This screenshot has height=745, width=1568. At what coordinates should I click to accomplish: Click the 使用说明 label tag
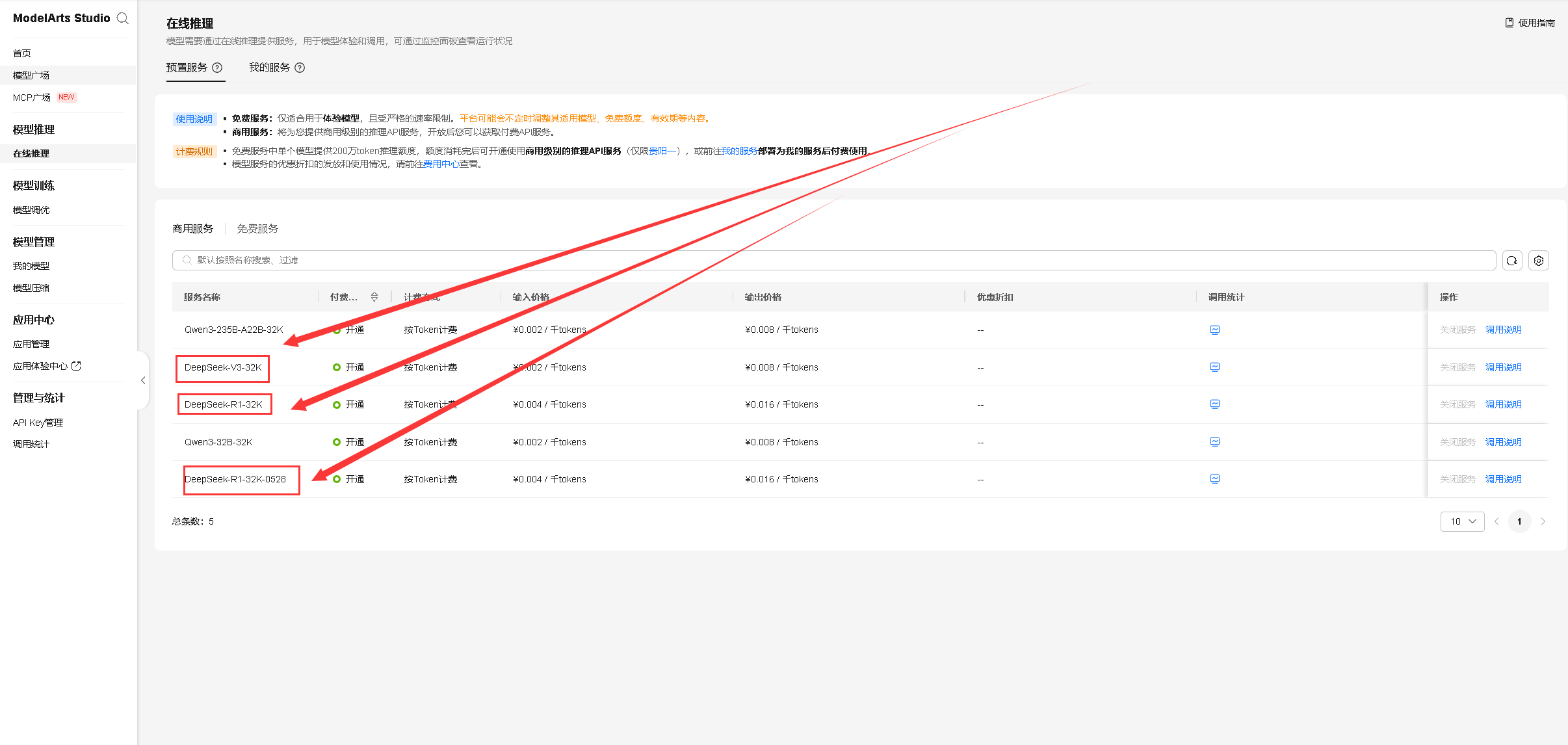coord(194,119)
